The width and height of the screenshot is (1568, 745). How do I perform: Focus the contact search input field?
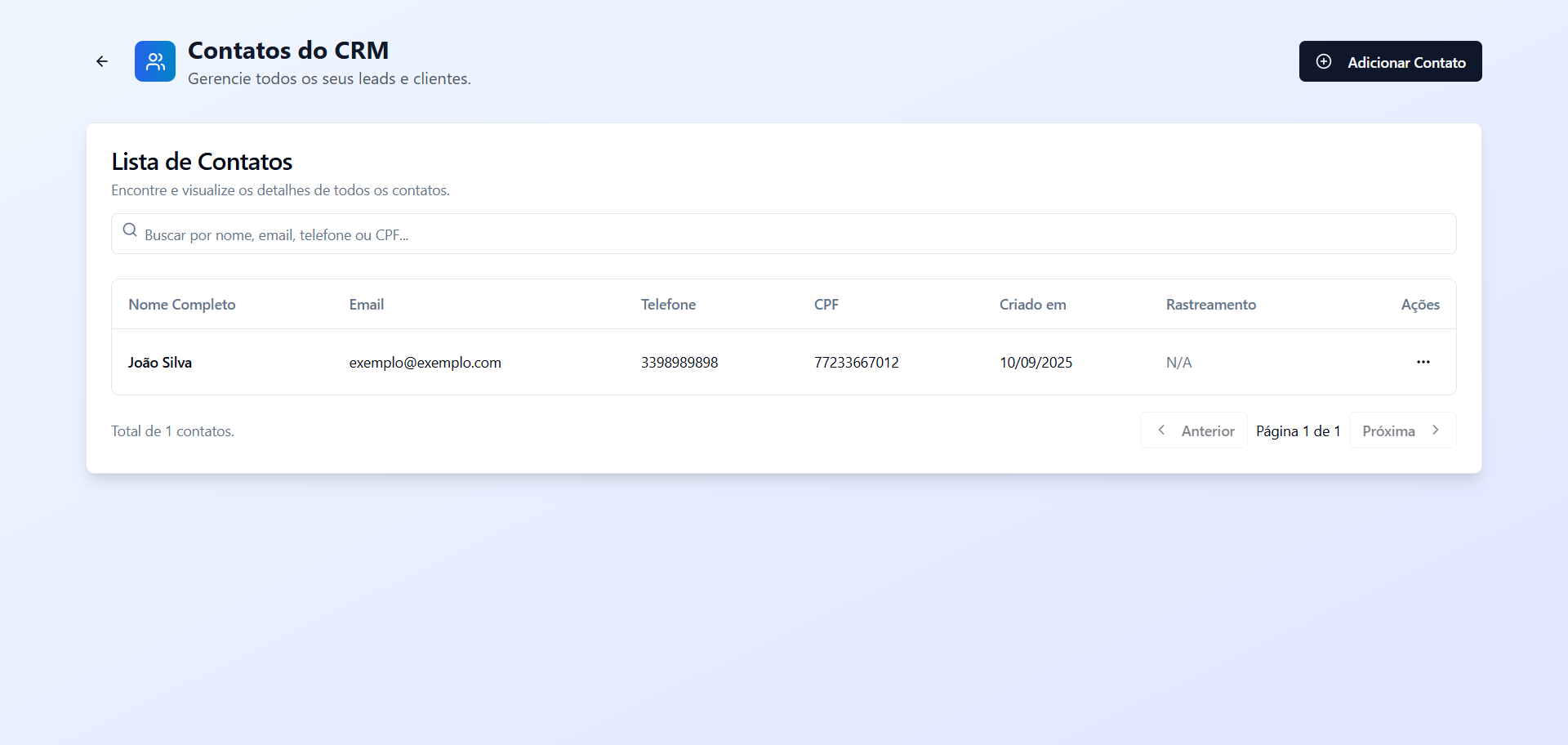(x=784, y=234)
